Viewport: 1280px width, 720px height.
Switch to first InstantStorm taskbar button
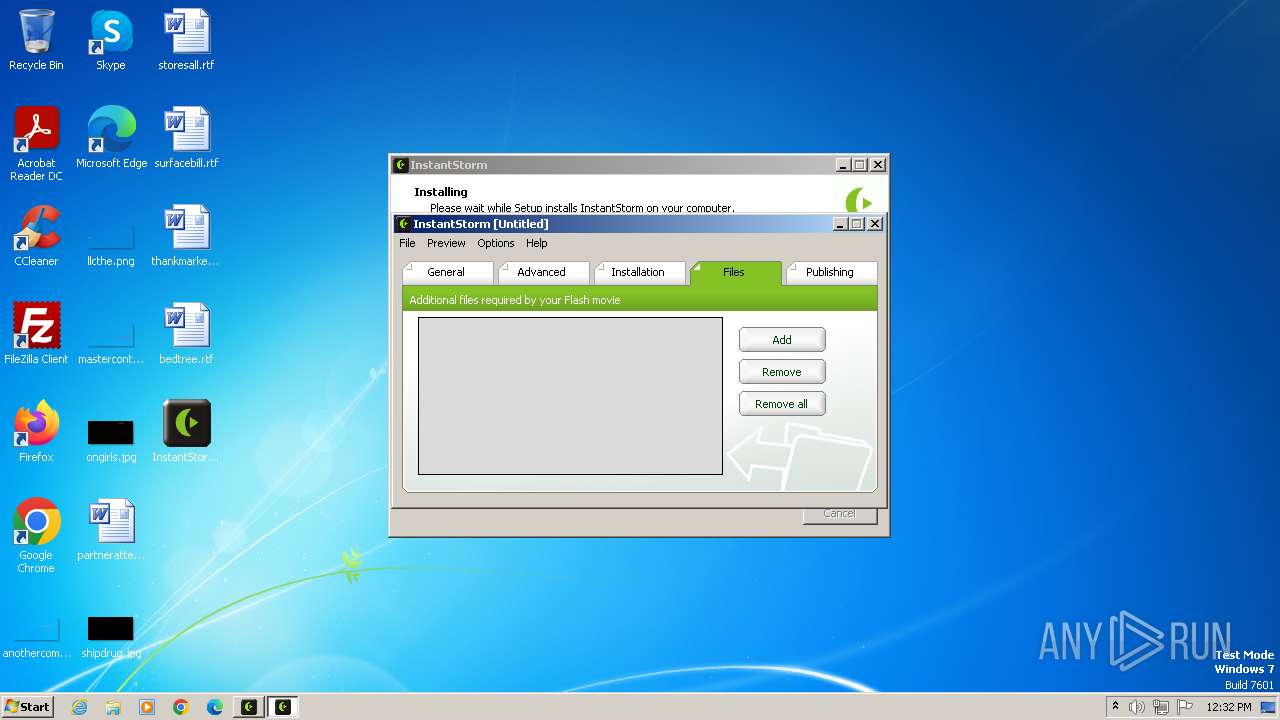(x=249, y=707)
